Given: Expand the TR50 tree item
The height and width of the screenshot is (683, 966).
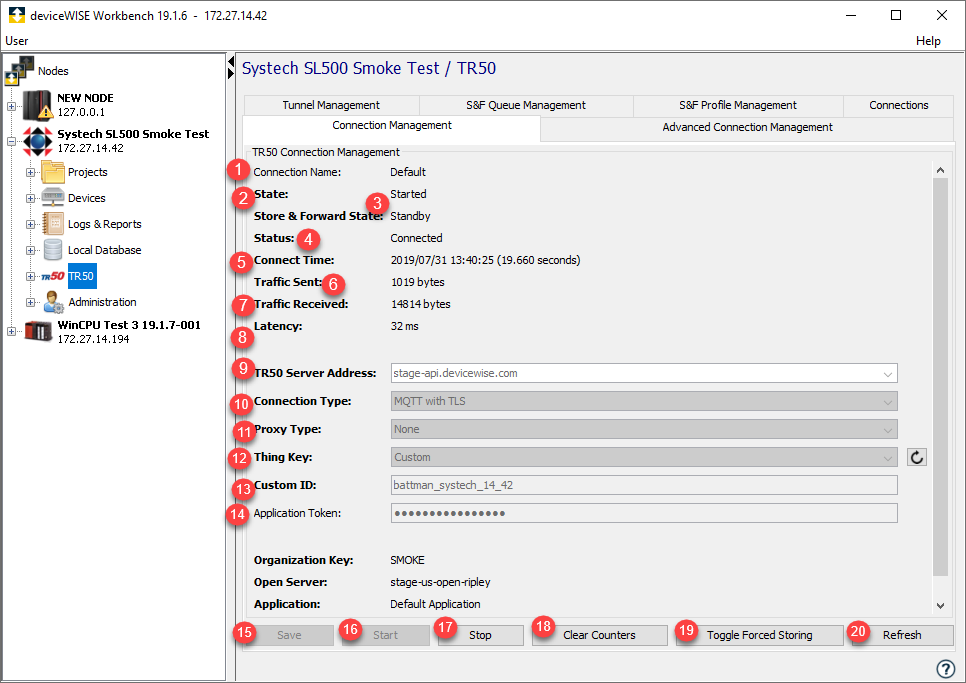Looking at the screenshot, I should point(30,276).
